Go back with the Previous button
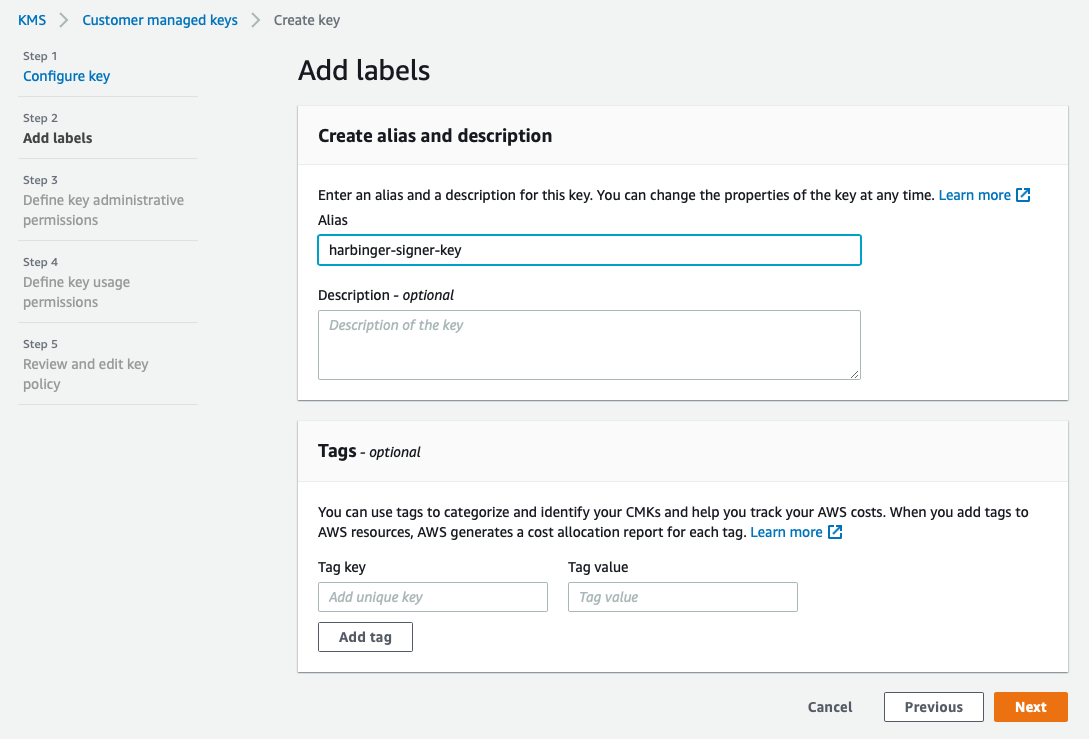This screenshot has width=1089, height=739. coord(933,707)
